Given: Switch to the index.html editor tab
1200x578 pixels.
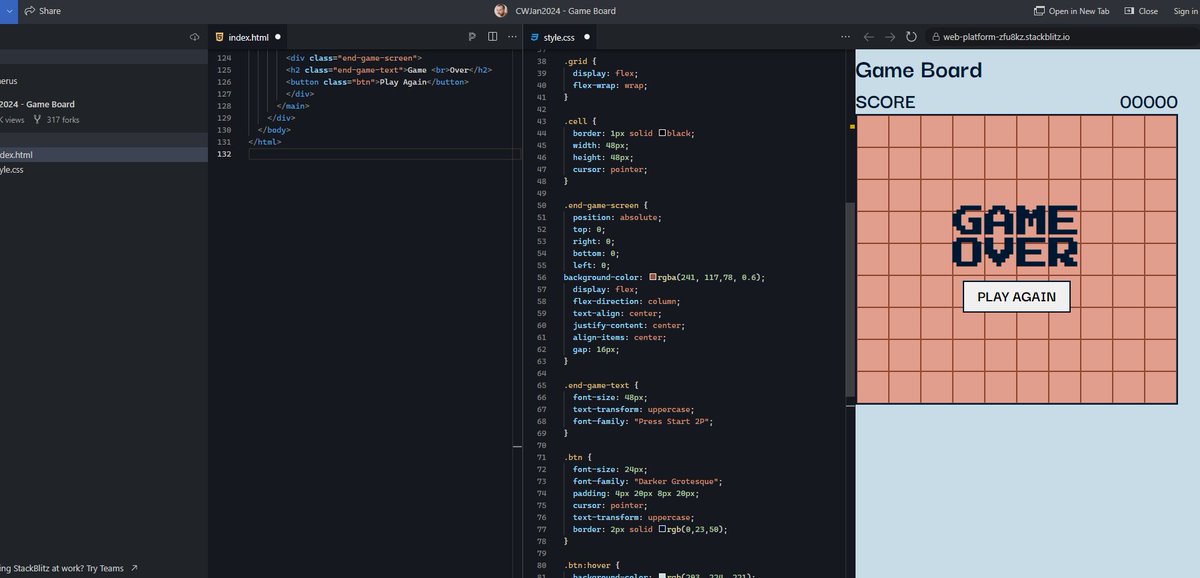Looking at the screenshot, I should pyautogui.click(x=248, y=37).
